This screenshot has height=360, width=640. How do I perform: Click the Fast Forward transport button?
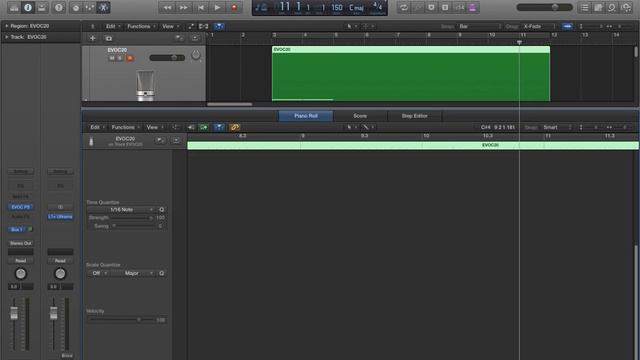[184, 7]
